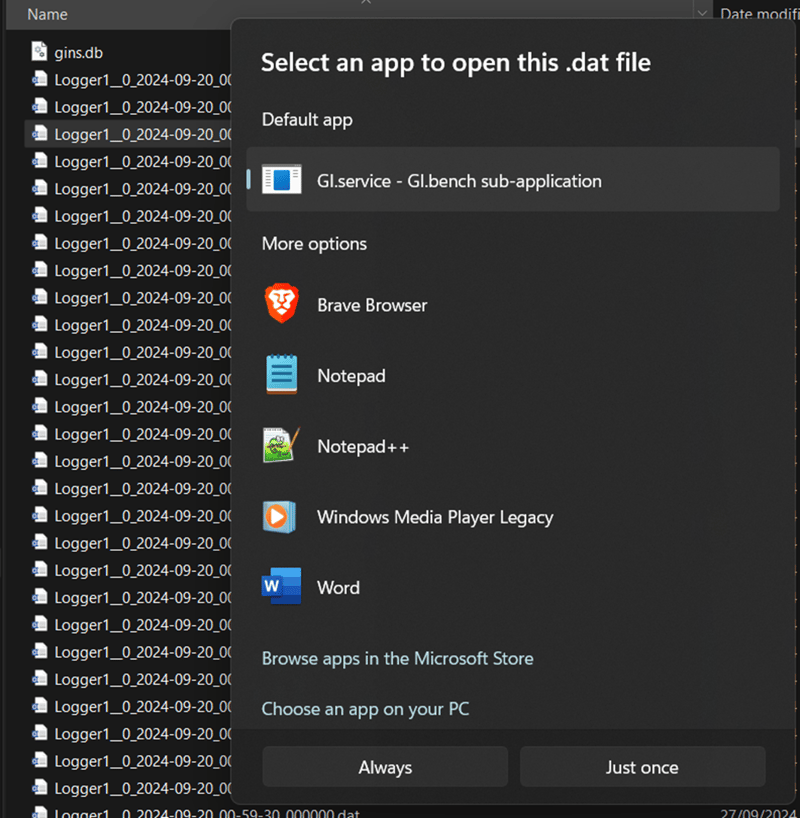Select the Brave Browser icon
Viewport: 800px width, 818px height.
[x=281, y=304]
